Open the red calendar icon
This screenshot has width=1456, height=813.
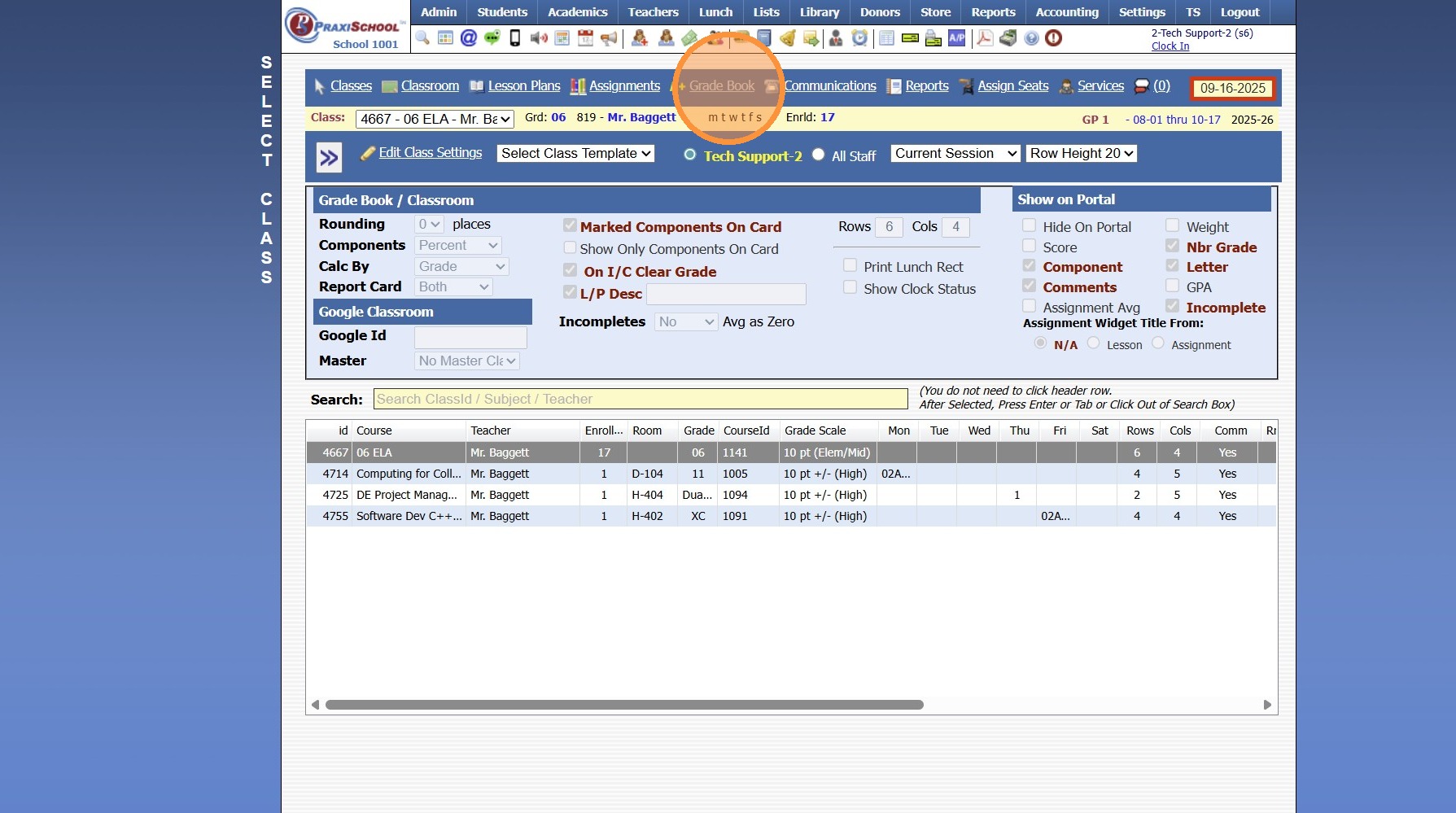coord(585,38)
